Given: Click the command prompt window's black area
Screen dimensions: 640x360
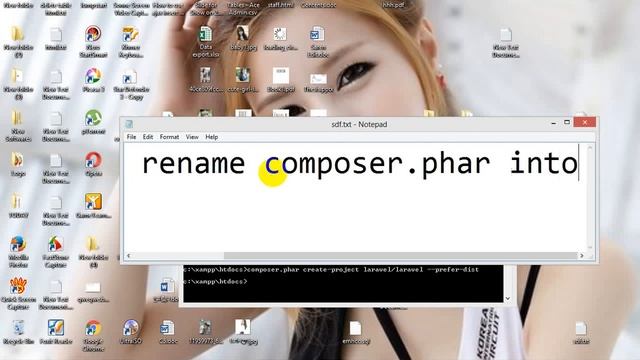Looking at the screenshot, I should click(x=343, y=284).
